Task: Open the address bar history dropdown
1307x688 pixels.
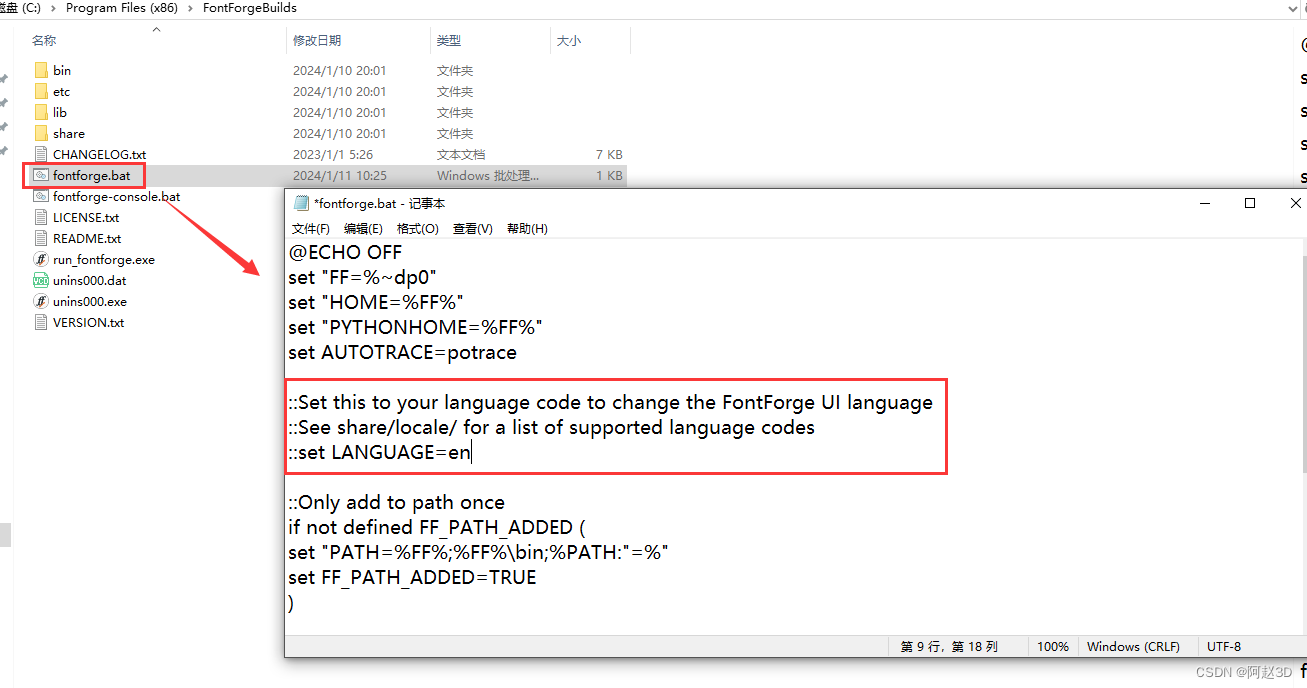Action: point(1291,8)
